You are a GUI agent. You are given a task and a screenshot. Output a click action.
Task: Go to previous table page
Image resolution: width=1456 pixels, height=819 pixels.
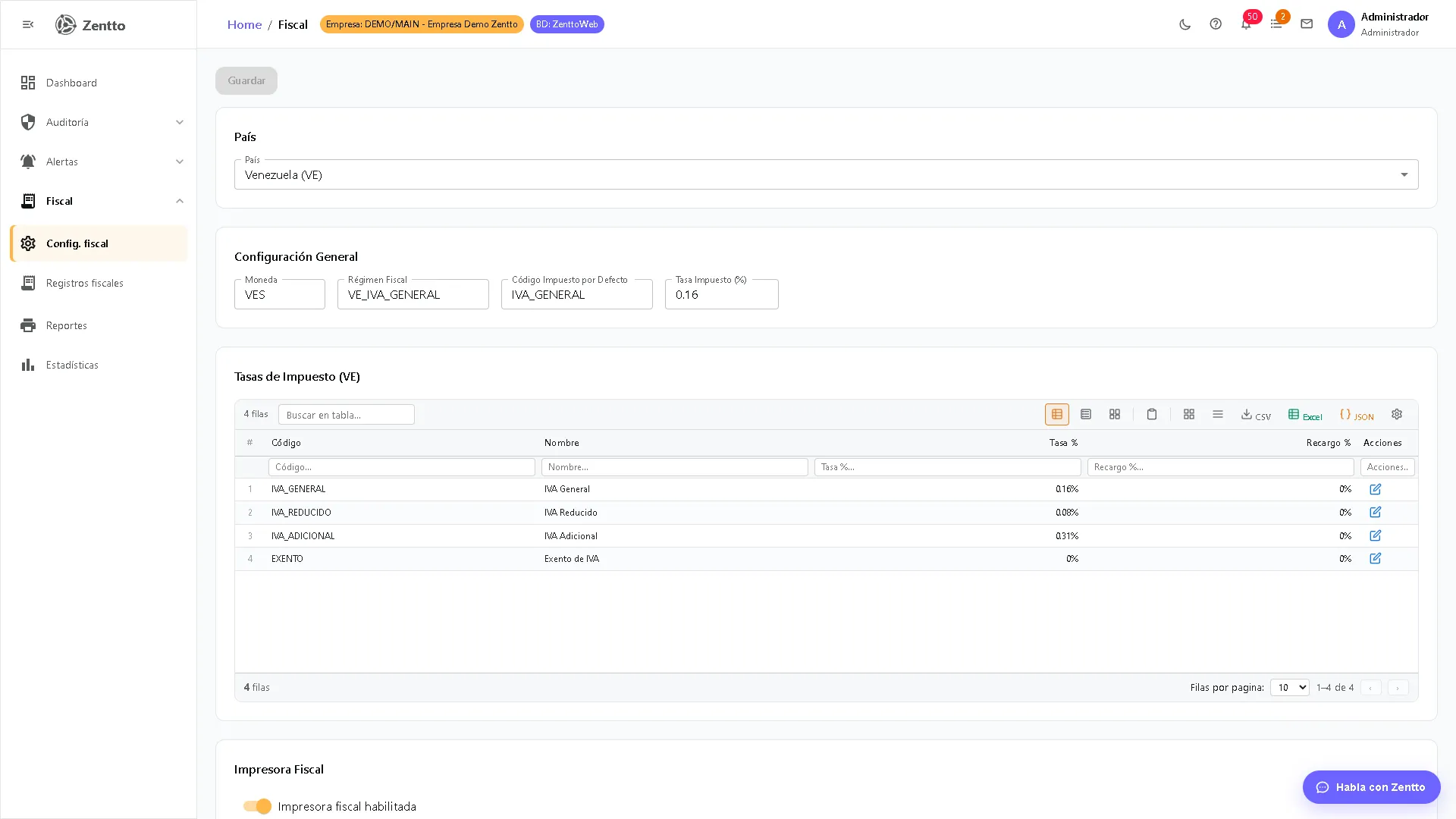click(1370, 688)
